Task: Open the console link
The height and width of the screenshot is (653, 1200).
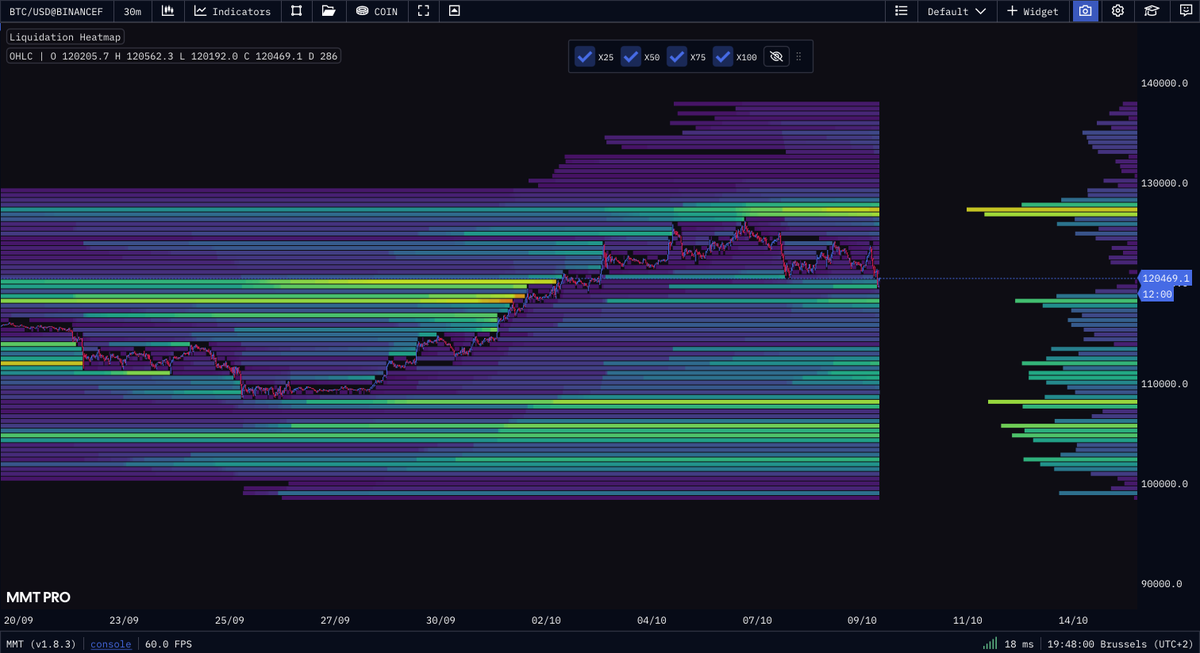Action: (x=111, y=644)
